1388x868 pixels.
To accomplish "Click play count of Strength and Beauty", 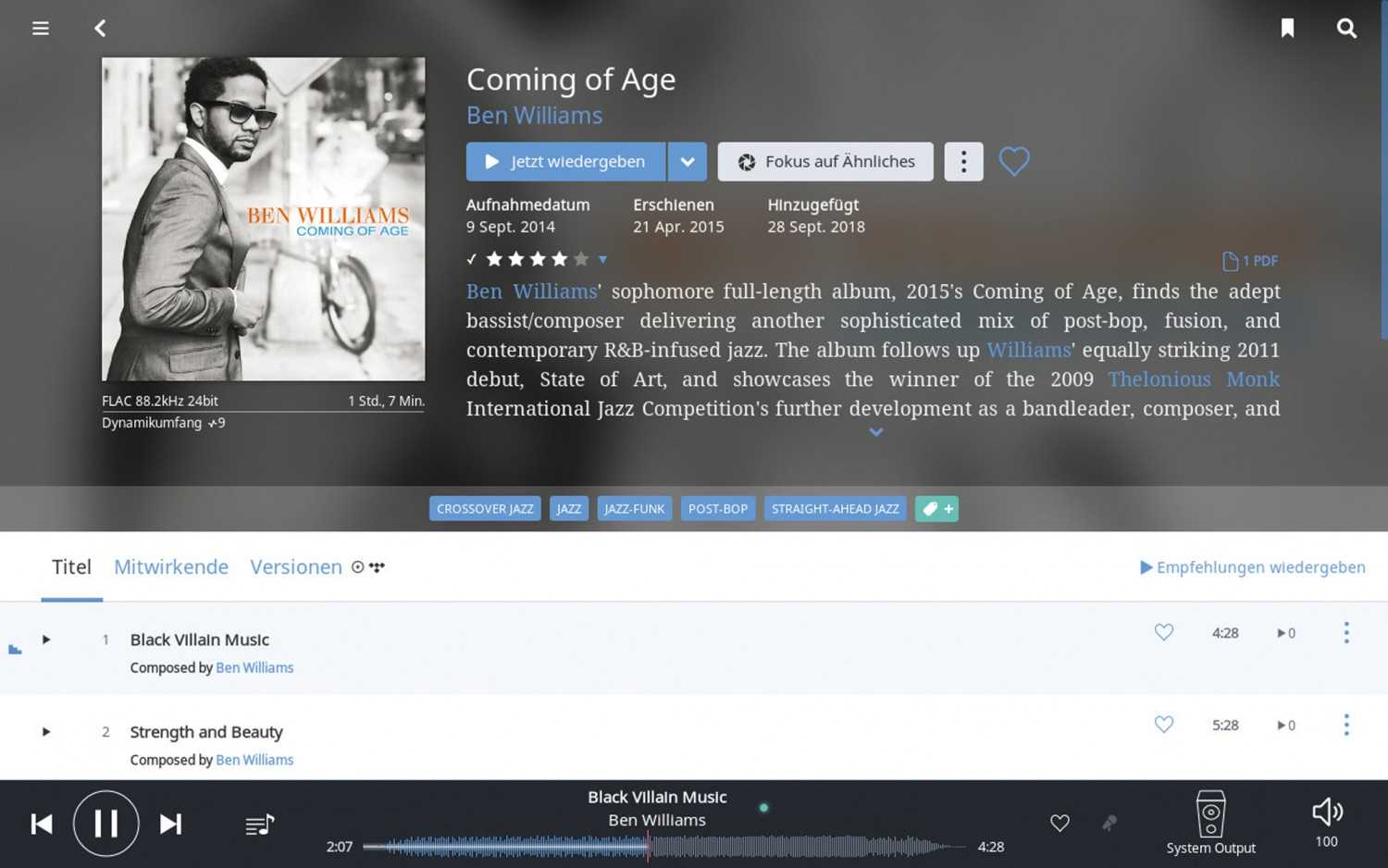I will coord(1286,725).
